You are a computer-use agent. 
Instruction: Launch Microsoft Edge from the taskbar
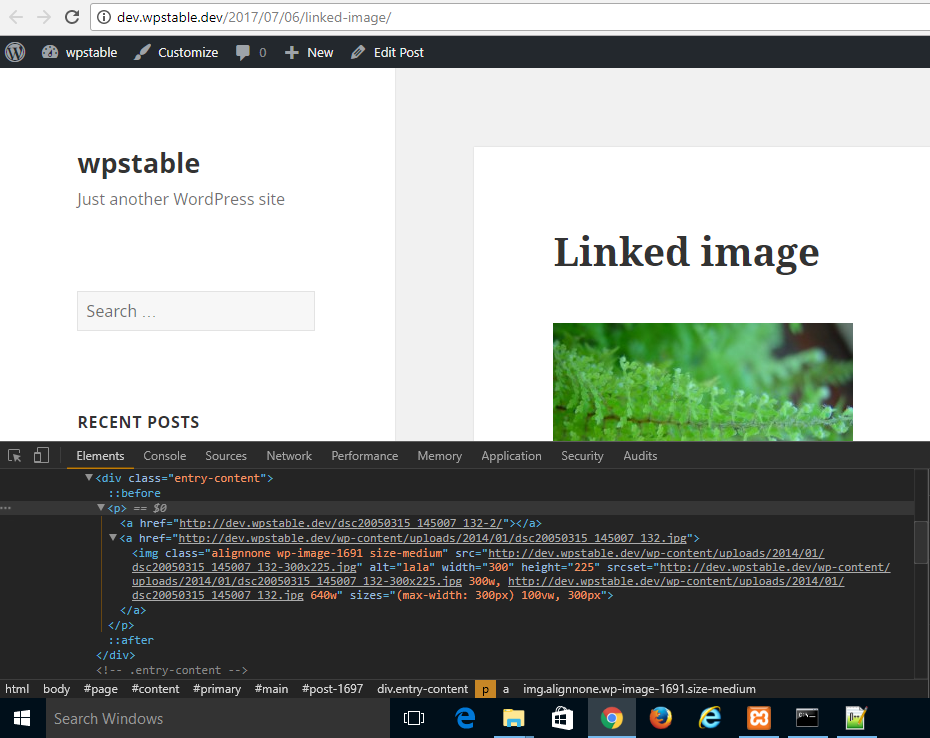465,718
